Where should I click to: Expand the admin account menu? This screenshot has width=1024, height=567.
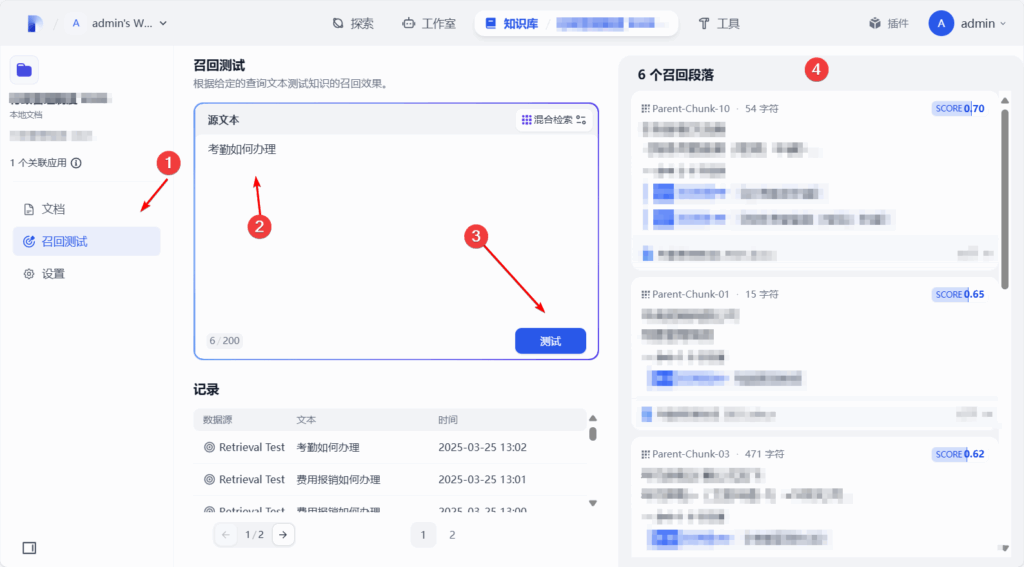[x=967, y=23]
